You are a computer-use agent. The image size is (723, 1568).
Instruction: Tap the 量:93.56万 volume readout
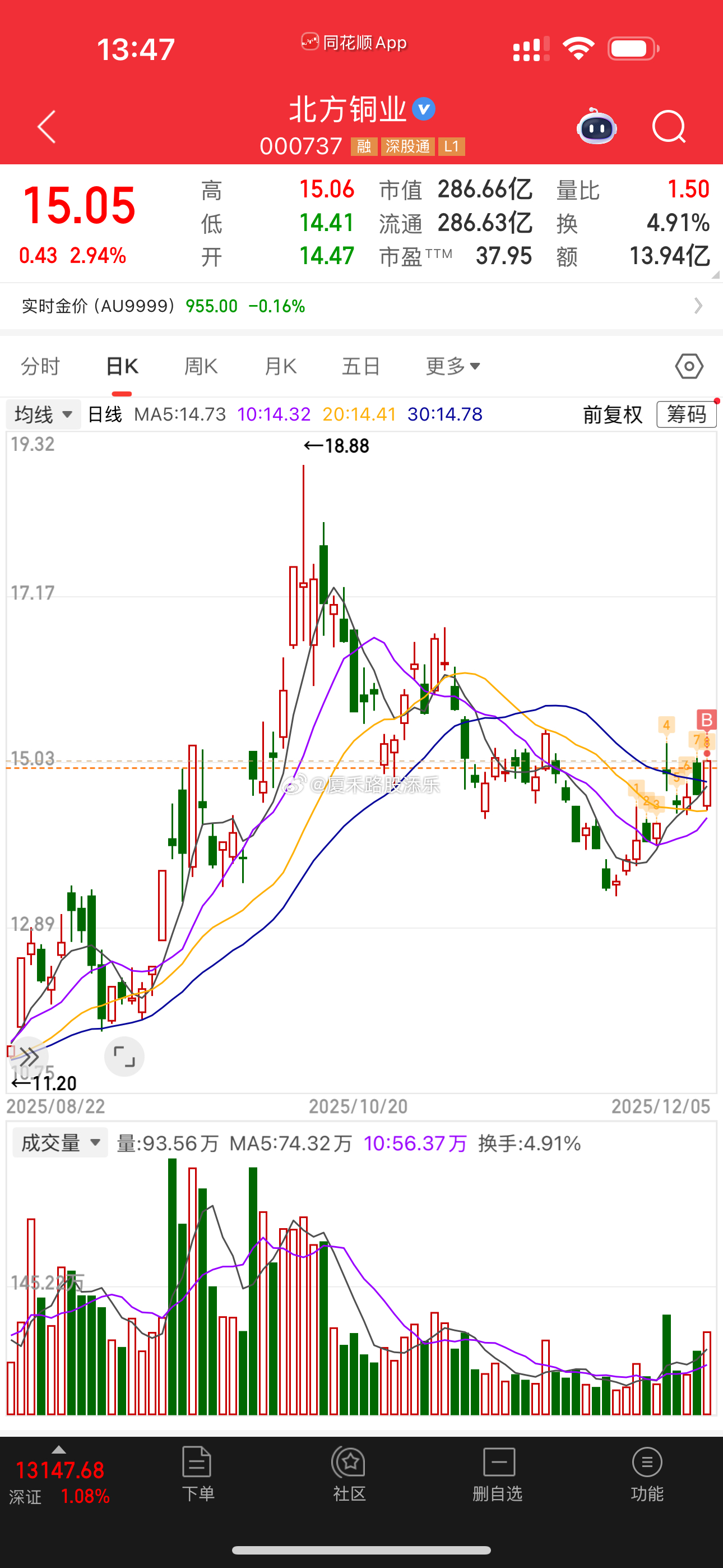pos(168,1143)
